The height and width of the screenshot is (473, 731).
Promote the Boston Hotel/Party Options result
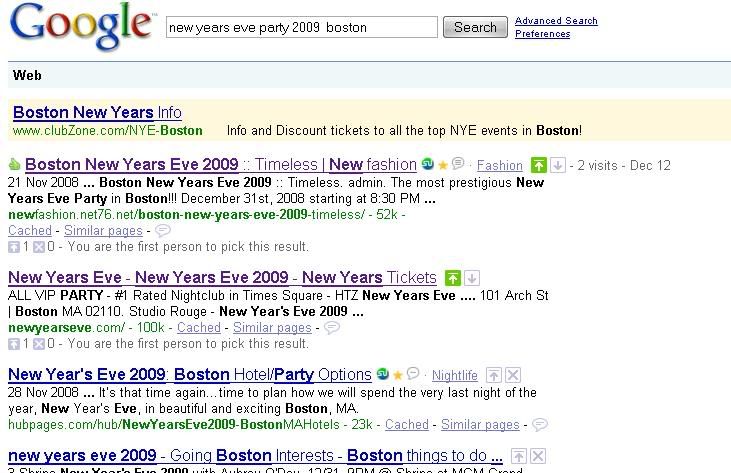[494, 375]
